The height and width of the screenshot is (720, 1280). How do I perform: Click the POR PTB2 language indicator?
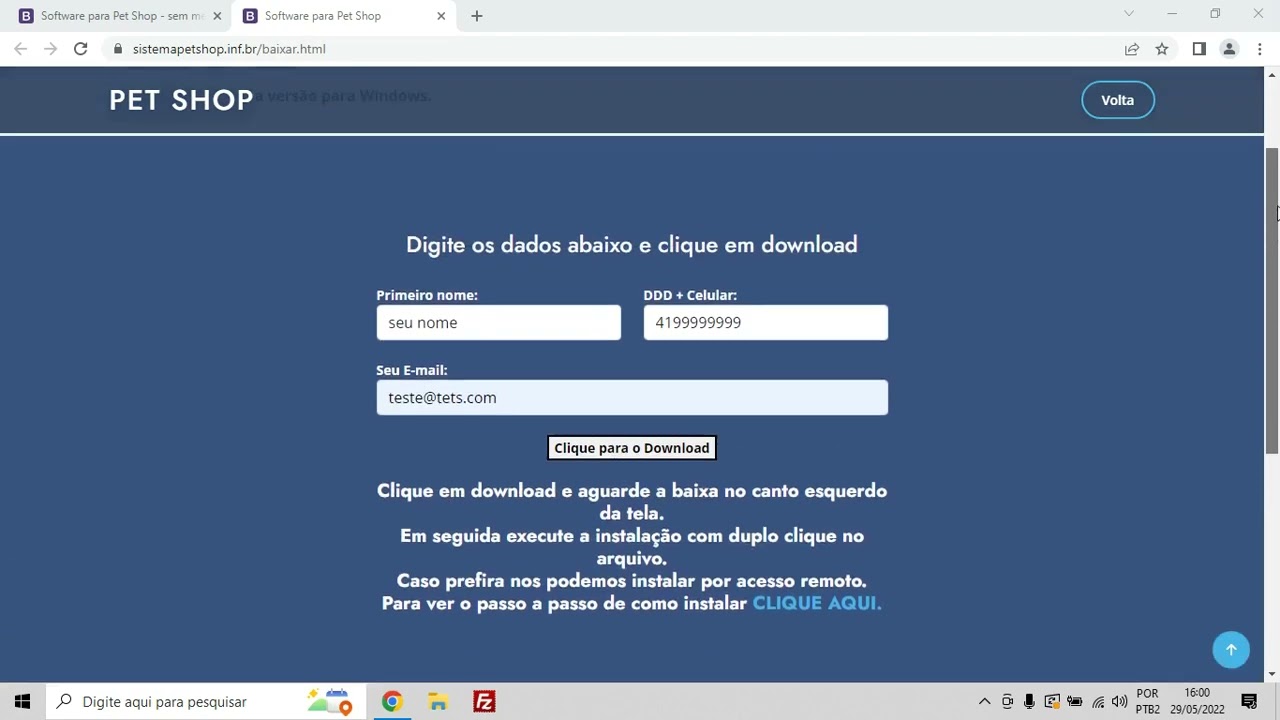pyautogui.click(x=1148, y=702)
